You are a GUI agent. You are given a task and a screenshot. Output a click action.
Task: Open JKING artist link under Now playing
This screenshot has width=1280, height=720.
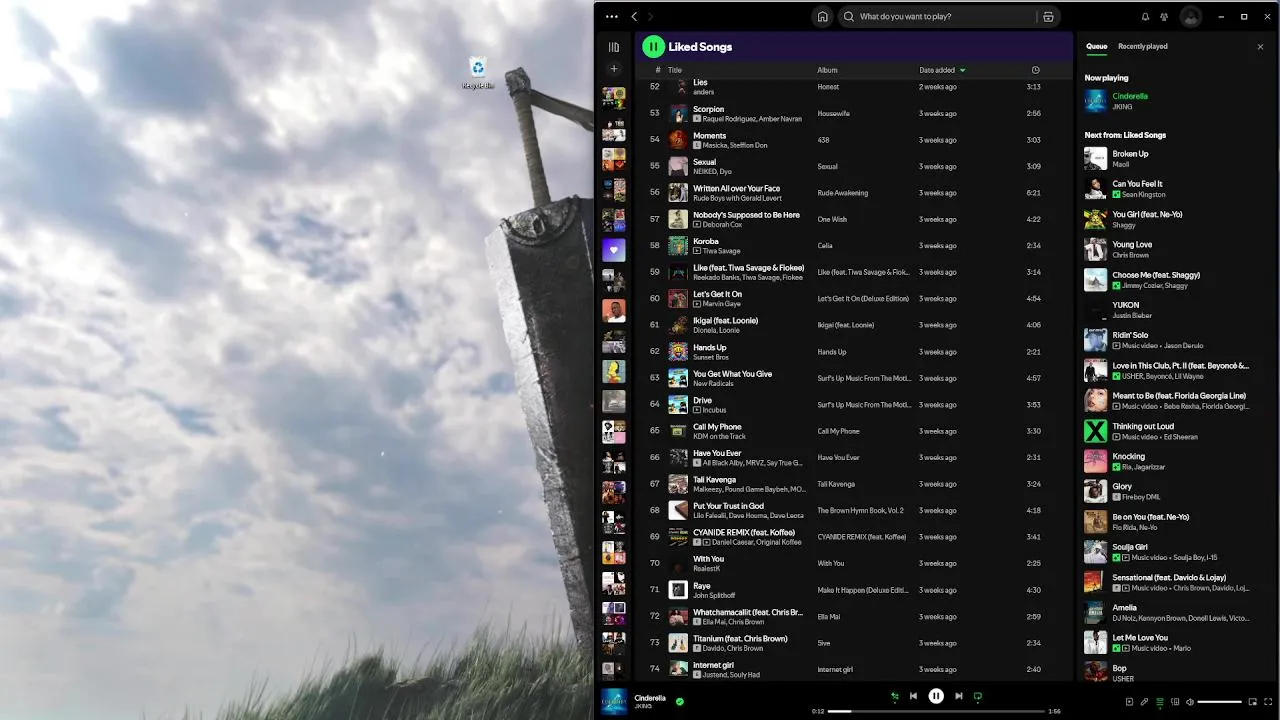tap(1122, 106)
